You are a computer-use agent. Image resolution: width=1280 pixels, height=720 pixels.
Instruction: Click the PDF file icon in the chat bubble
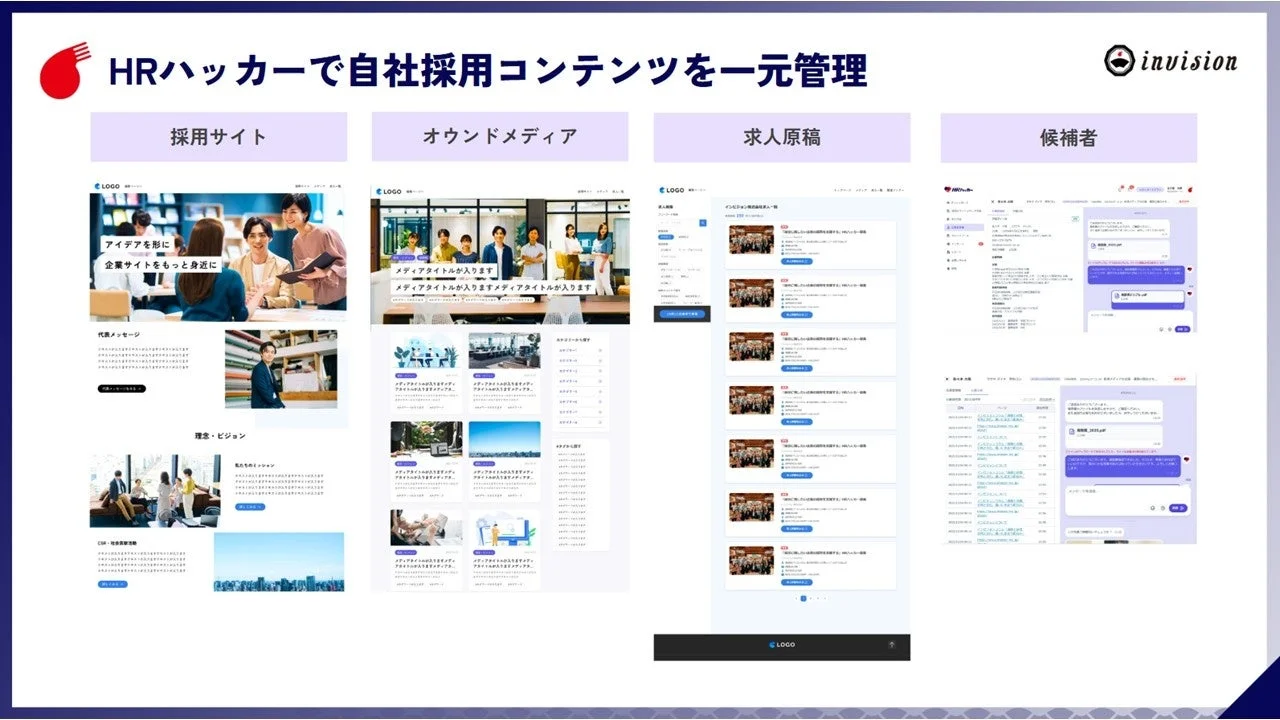pyautogui.click(x=1092, y=245)
